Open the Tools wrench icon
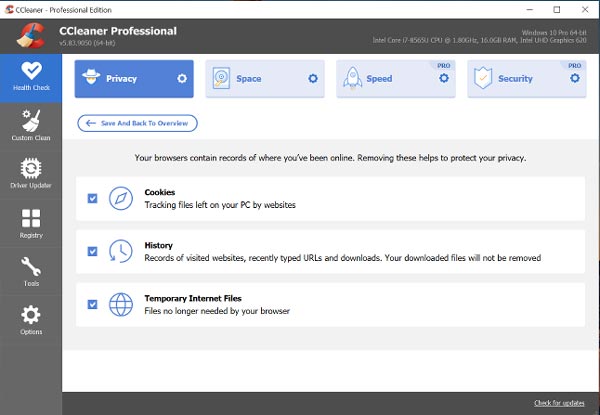 coord(31,266)
